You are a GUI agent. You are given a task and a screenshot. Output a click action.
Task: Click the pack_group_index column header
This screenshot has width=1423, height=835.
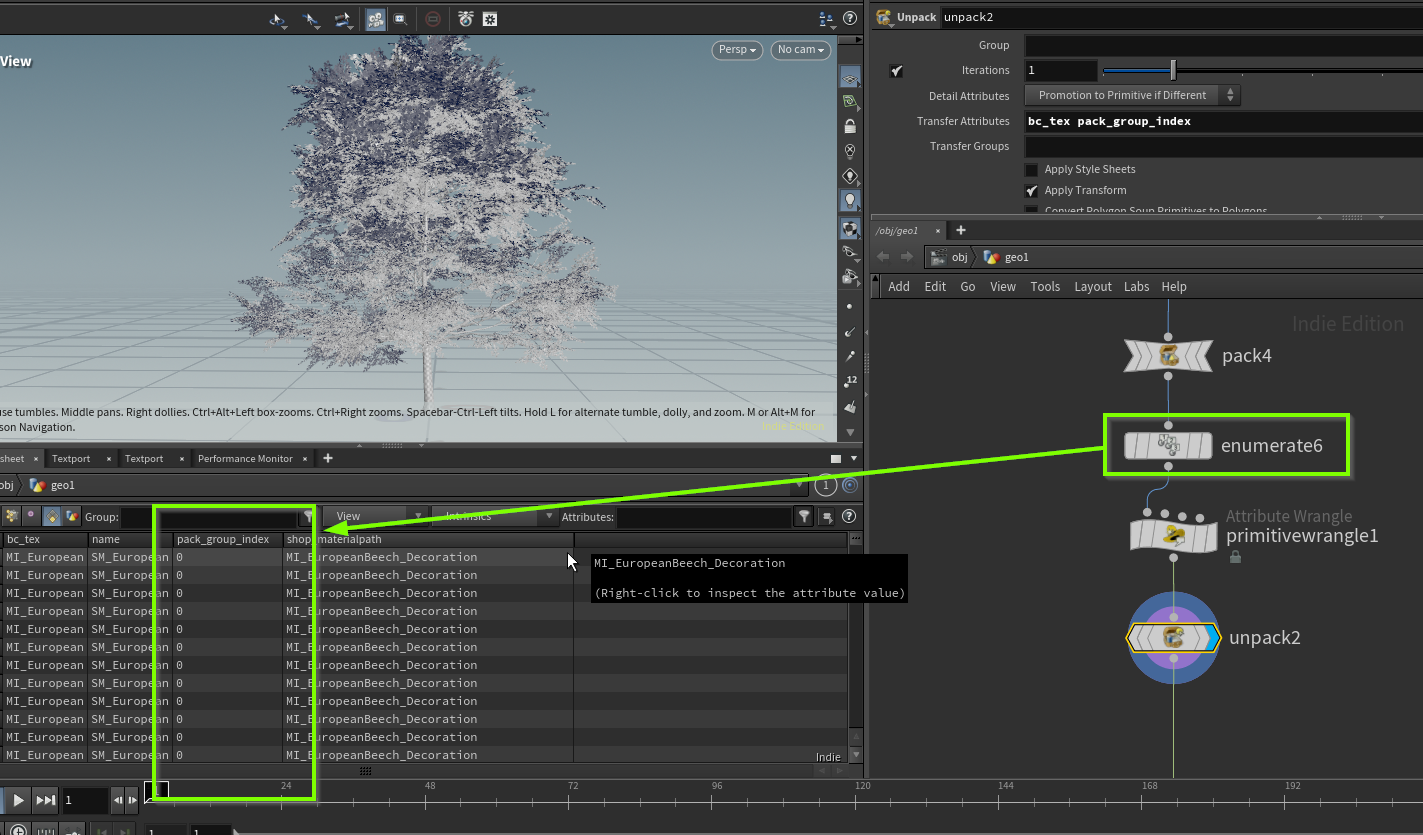223,540
